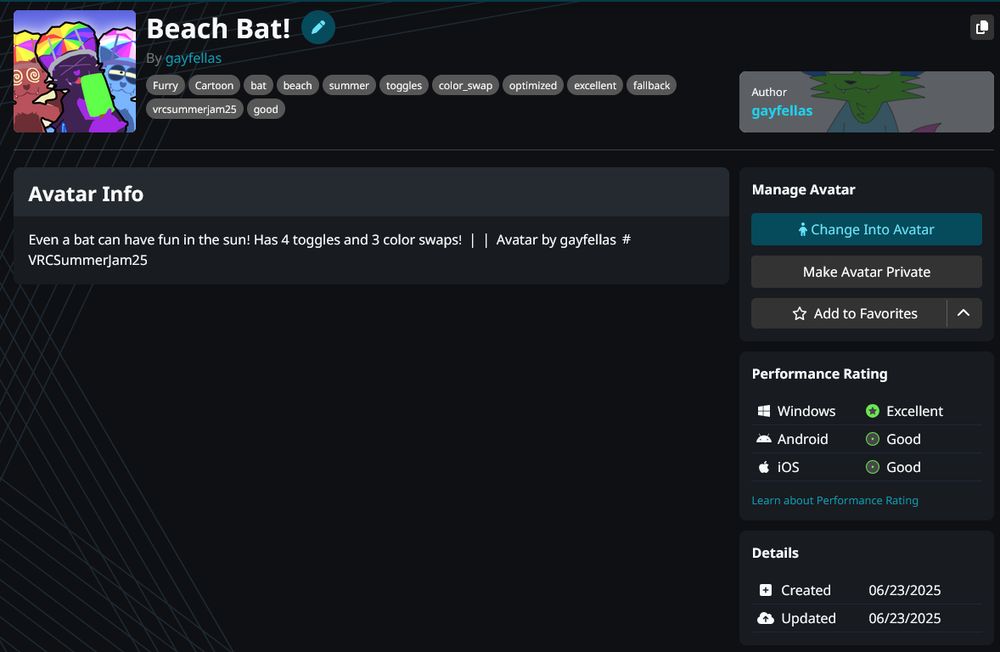Click the Excellent rating text

coord(915,411)
